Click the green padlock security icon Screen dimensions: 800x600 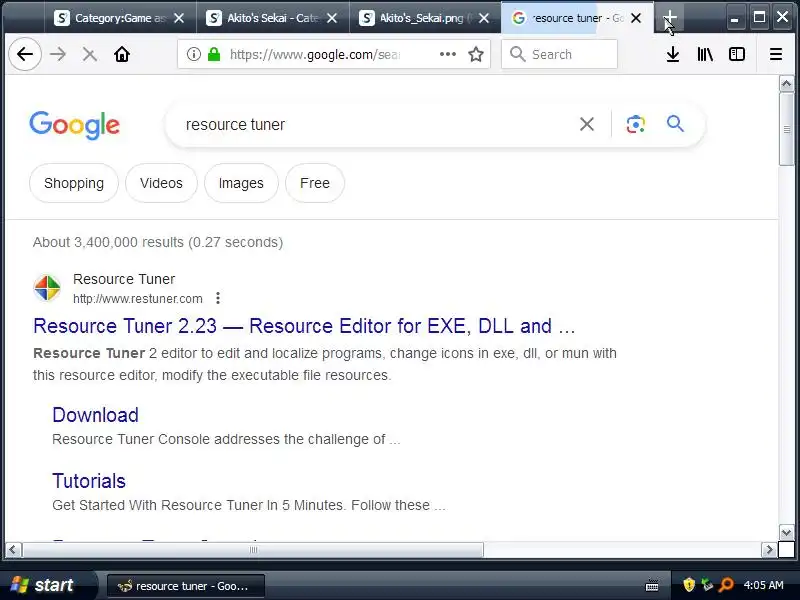click(214, 54)
